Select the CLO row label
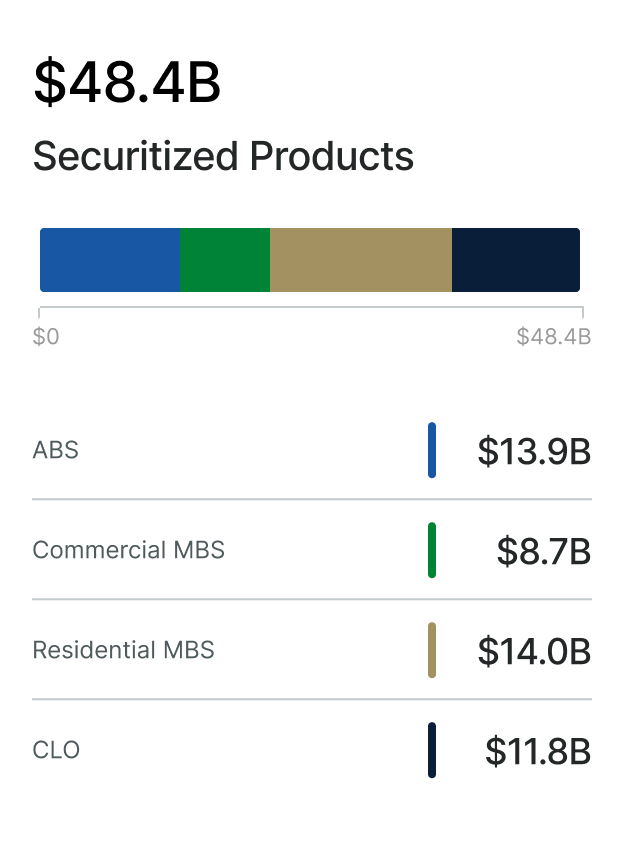624x849 pixels. click(x=56, y=750)
